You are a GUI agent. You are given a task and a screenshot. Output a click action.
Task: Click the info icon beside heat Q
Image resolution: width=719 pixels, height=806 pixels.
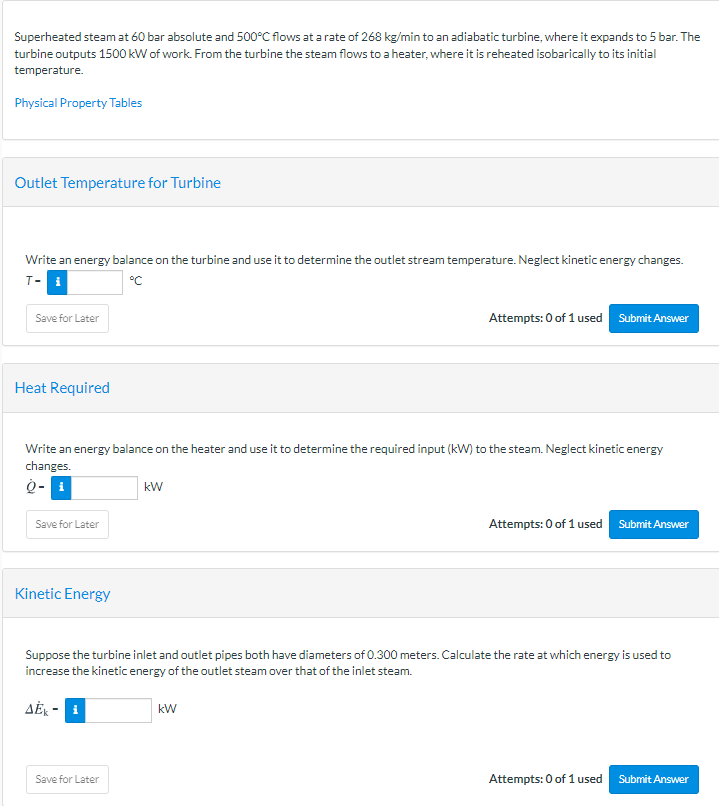[61, 488]
